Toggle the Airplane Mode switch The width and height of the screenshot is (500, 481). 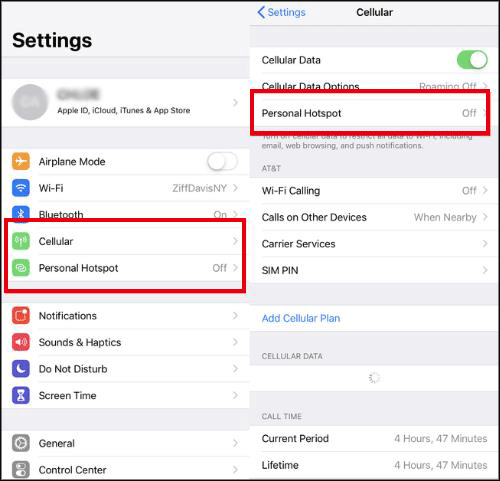pos(222,162)
